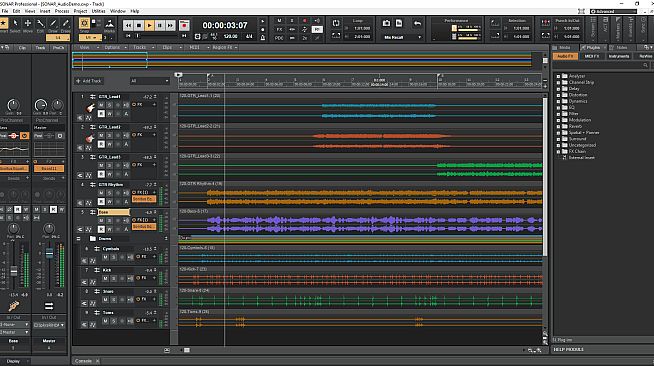Mute the GTR_Lead1 track 1
The image size is (654, 366).
(101, 105)
